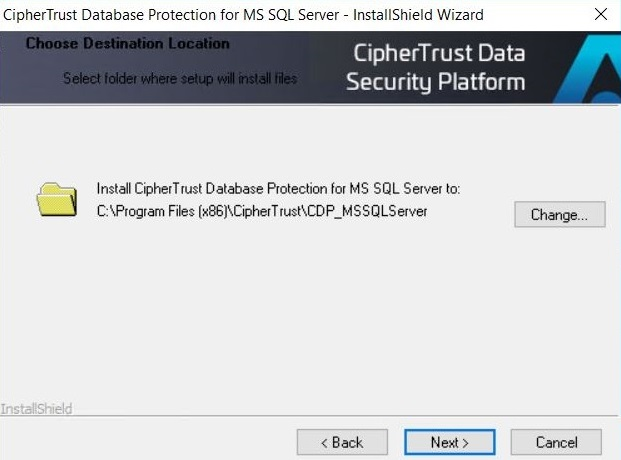The width and height of the screenshot is (621, 460).
Task: Click the 'Security Platform' line in banner
Action: click(436, 82)
